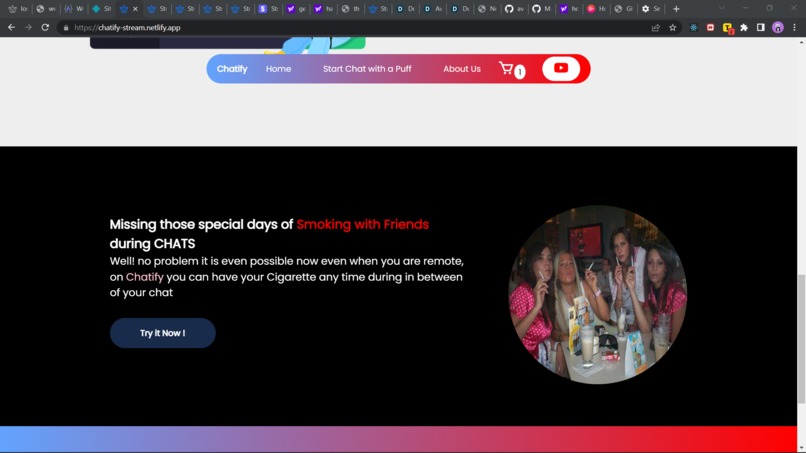This screenshot has width=806, height=453.
Task: Click the Try it Now ! button
Action: (x=162, y=333)
